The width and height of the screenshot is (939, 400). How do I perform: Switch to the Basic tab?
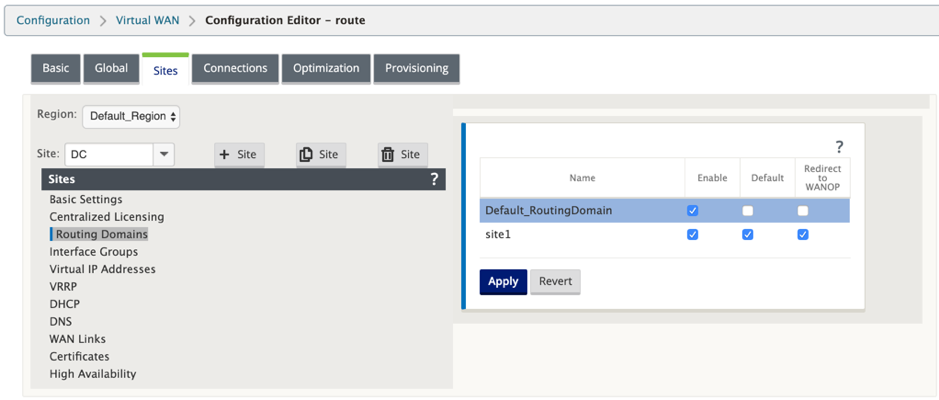(x=56, y=68)
